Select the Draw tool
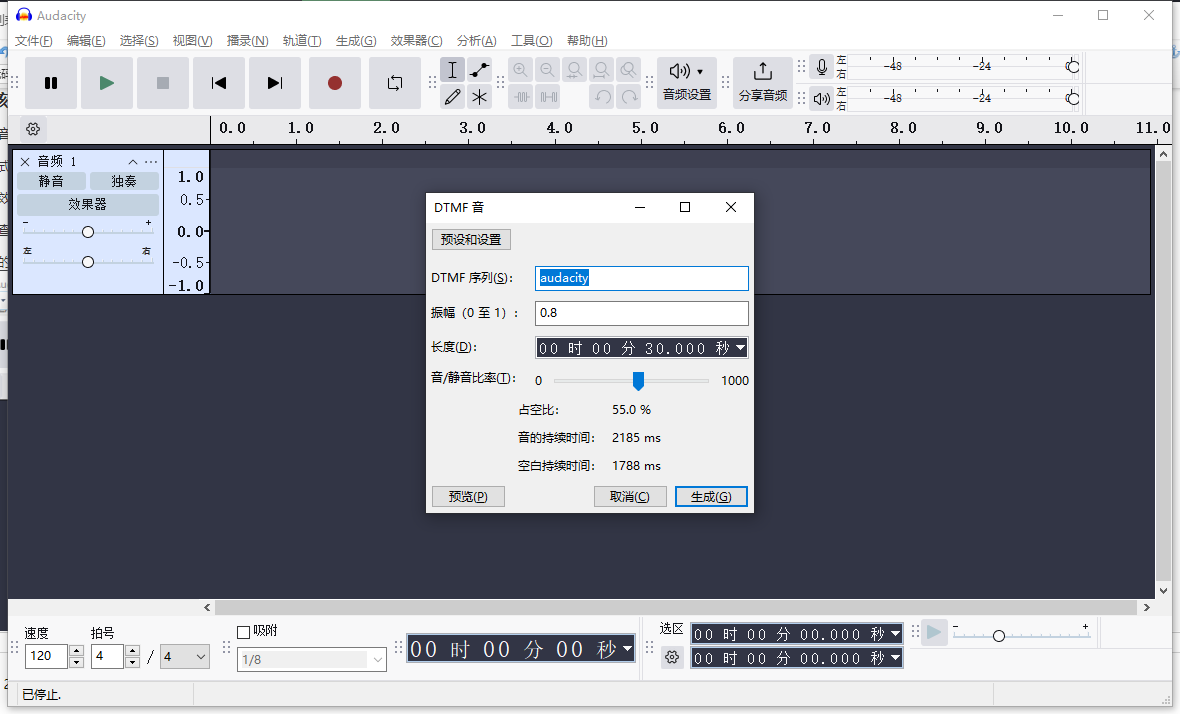This screenshot has width=1180, height=714. click(x=452, y=97)
